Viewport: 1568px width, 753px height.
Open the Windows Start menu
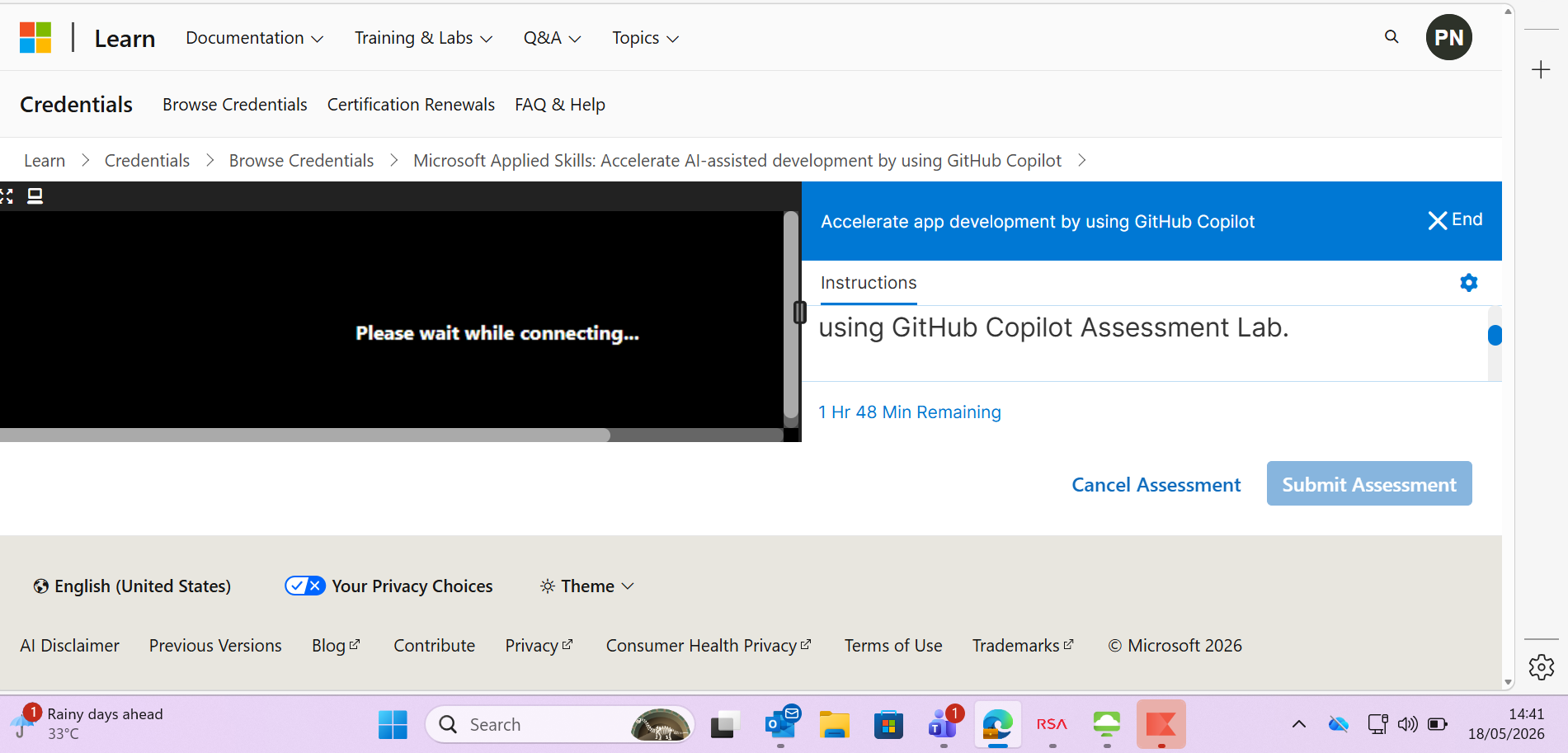(393, 725)
